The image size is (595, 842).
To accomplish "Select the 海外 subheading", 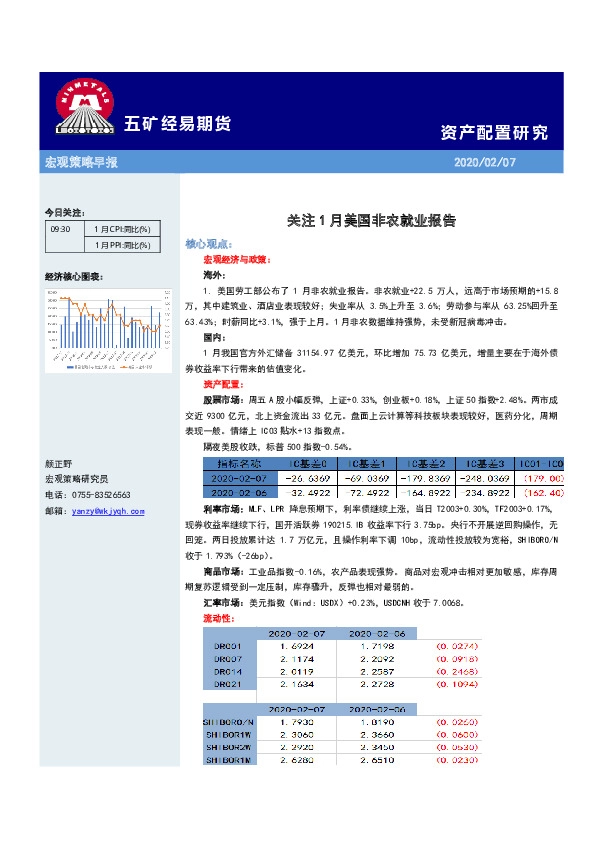I will (214, 275).
